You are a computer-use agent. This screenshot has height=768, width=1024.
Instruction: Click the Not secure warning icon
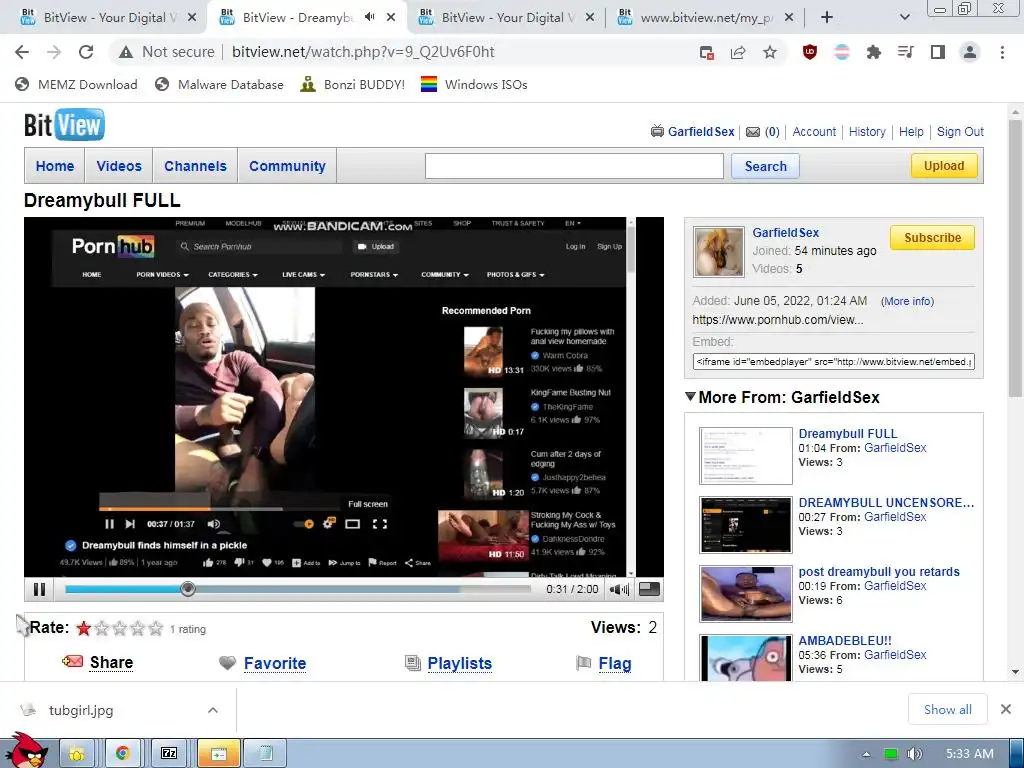(x=126, y=52)
